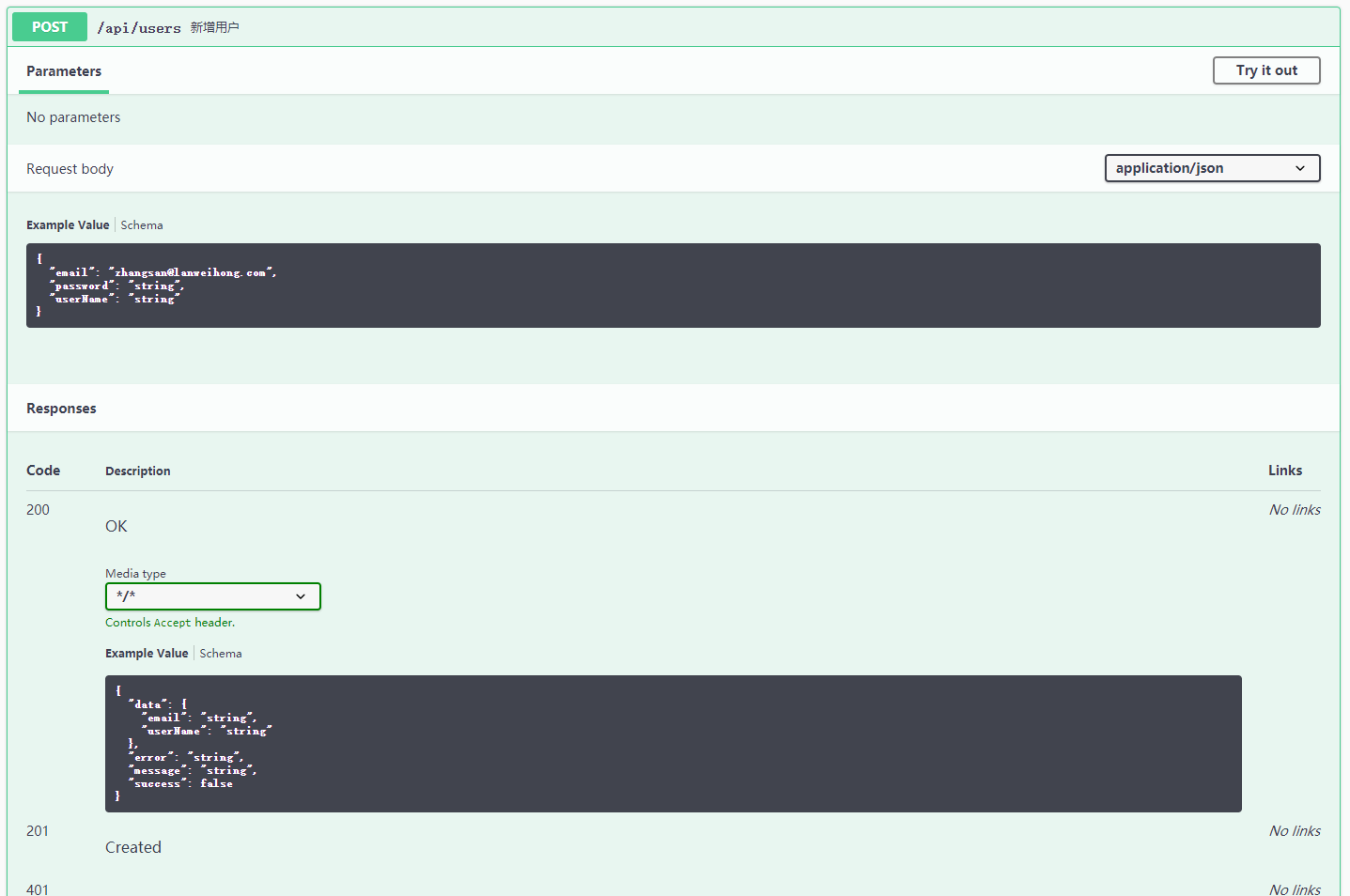Click the POST method badge

[49, 26]
